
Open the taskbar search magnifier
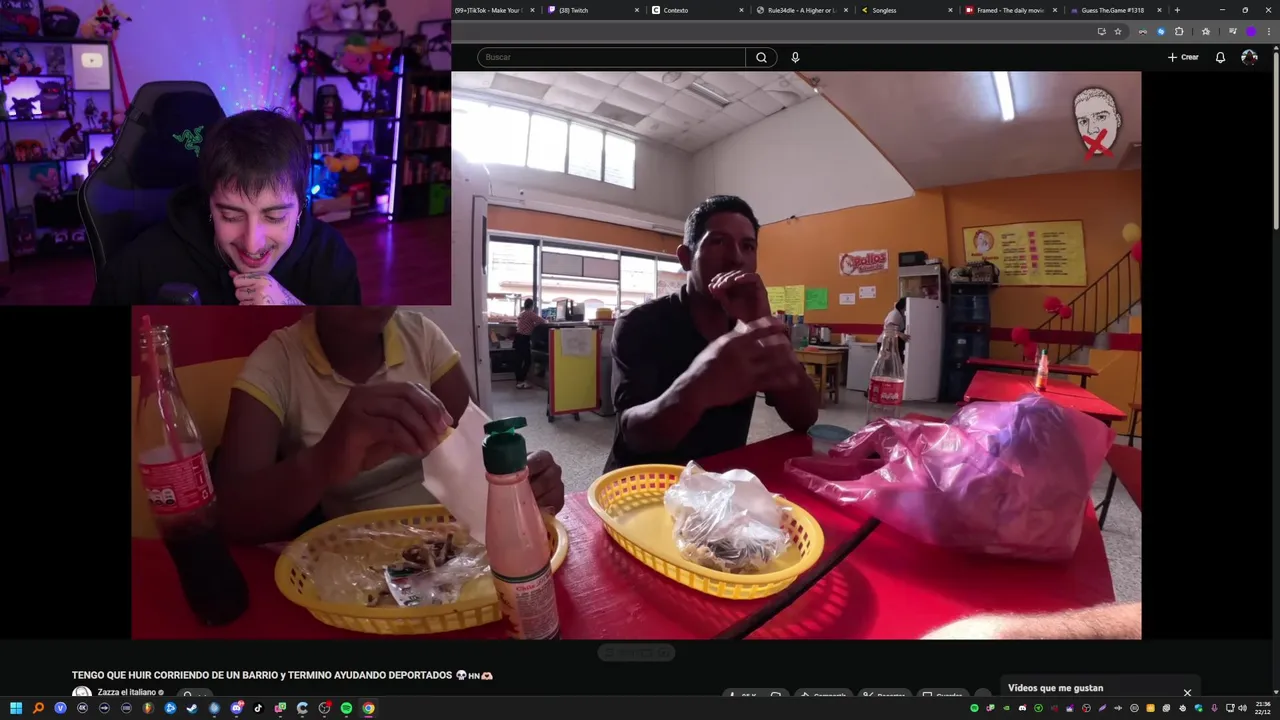coord(38,708)
